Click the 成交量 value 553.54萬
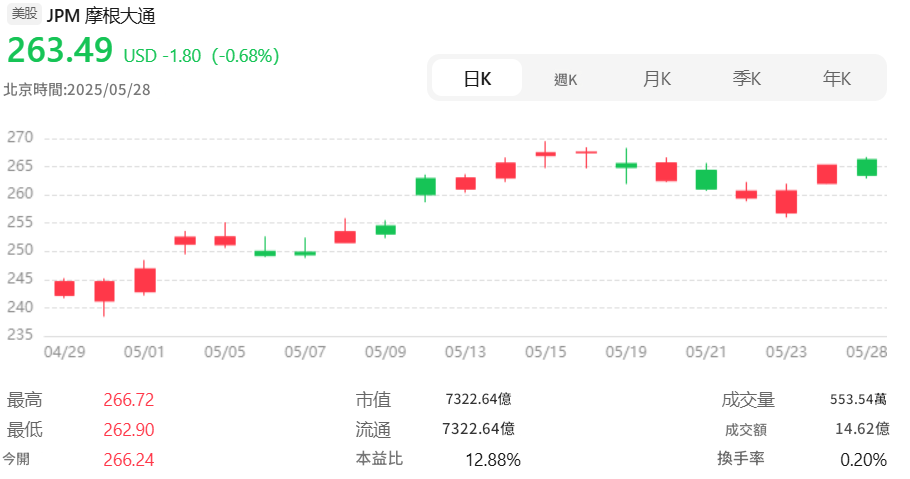The image size is (910, 479). click(x=858, y=399)
